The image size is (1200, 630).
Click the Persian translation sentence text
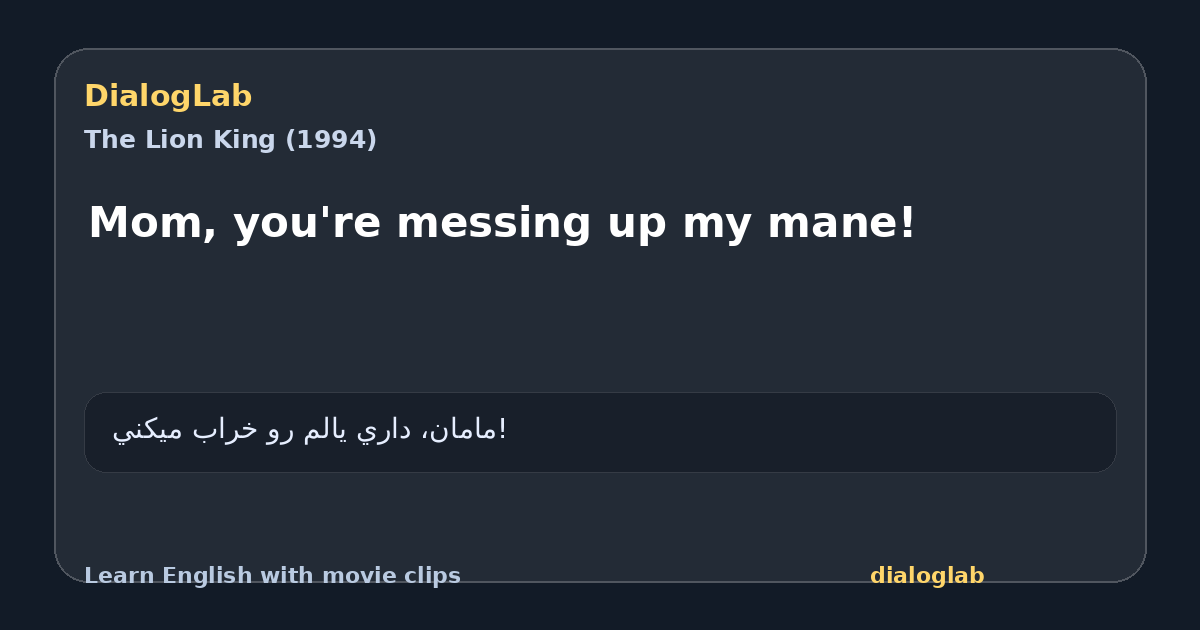310,430
